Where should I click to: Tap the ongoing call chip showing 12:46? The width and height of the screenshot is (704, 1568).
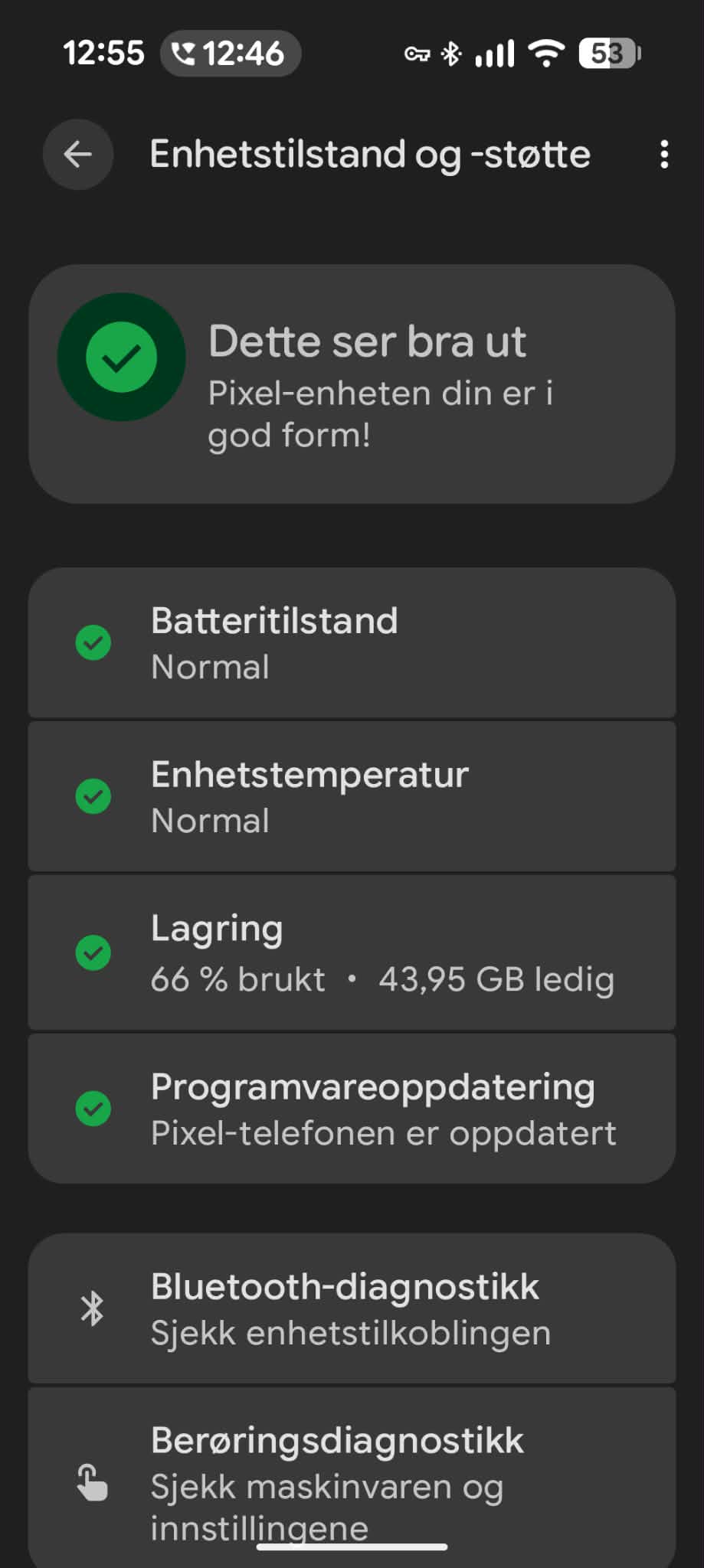click(231, 54)
